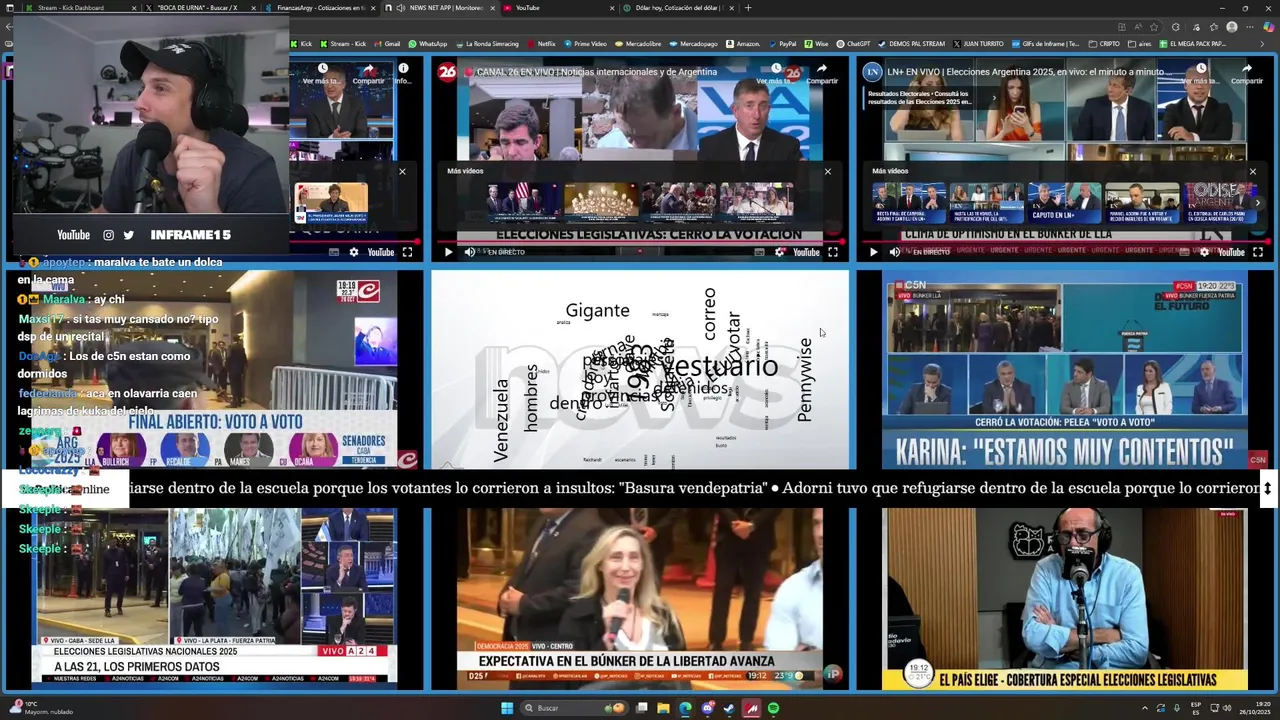Open WhatsApp bookmark
Image resolution: width=1280 pixels, height=720 pixels.
tap(427, 44)
